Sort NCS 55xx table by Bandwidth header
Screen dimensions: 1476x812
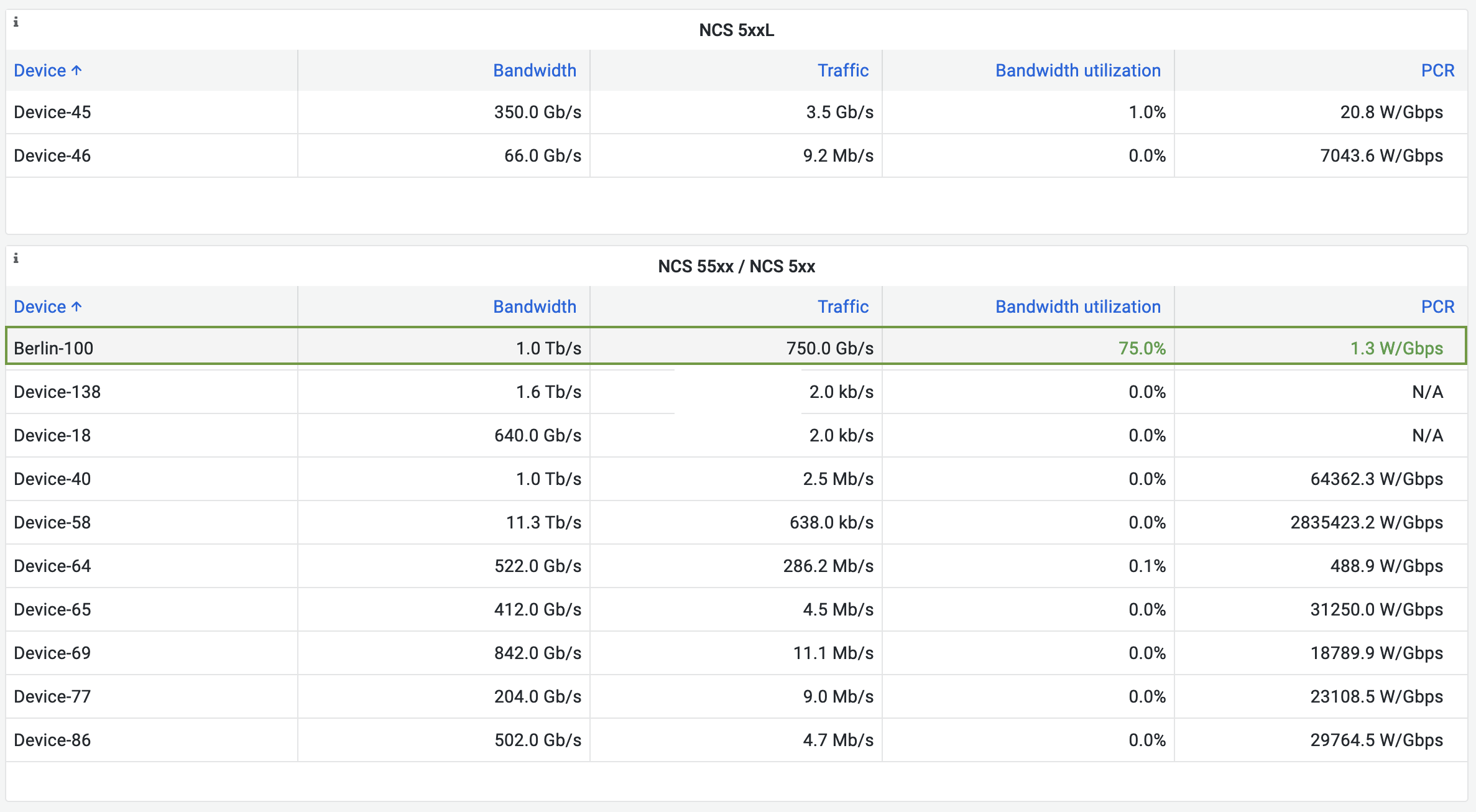pyautogui.click(x=534, y=307)
